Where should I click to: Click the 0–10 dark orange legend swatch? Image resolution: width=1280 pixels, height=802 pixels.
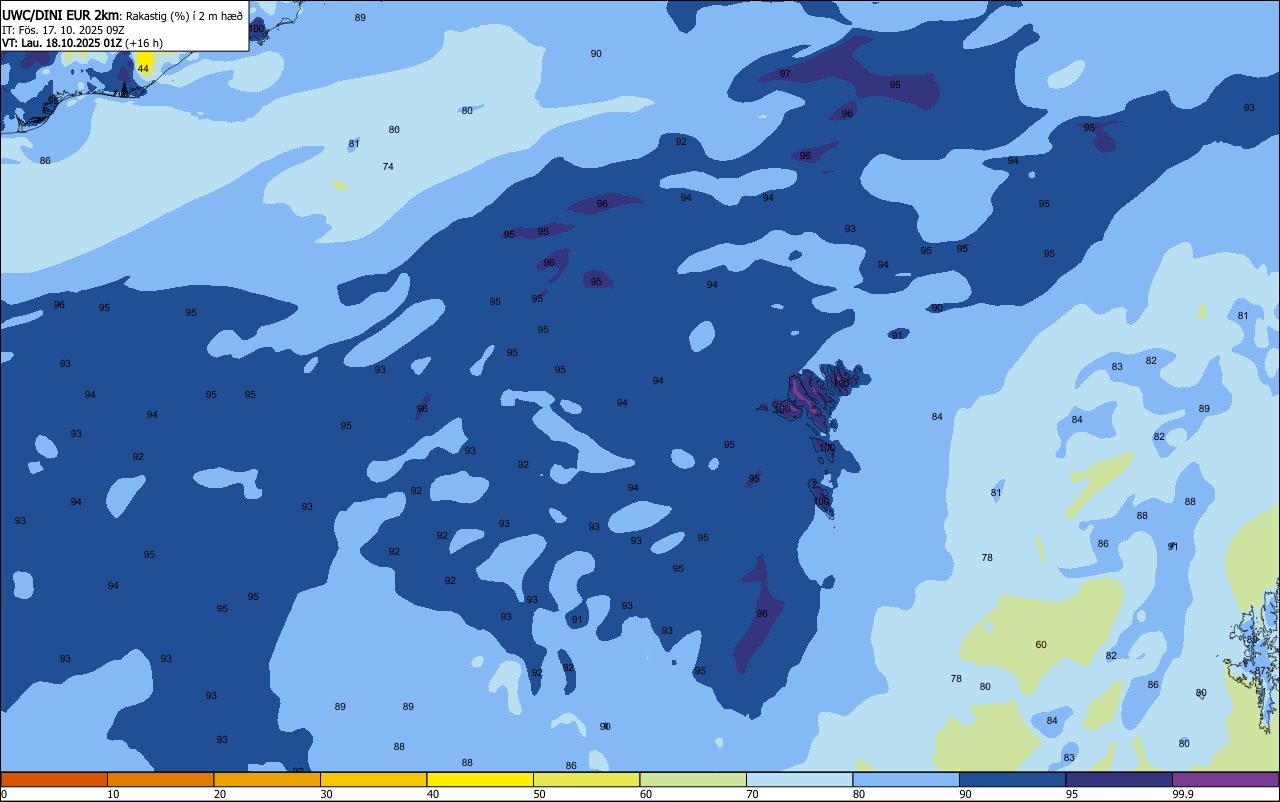click(54, 779)
